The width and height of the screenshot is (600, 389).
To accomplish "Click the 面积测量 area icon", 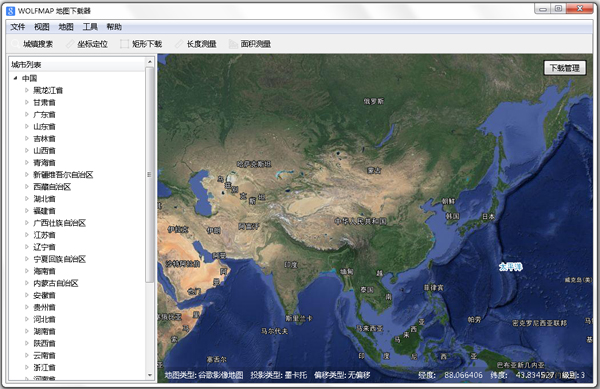I will (x=233, y=44).
